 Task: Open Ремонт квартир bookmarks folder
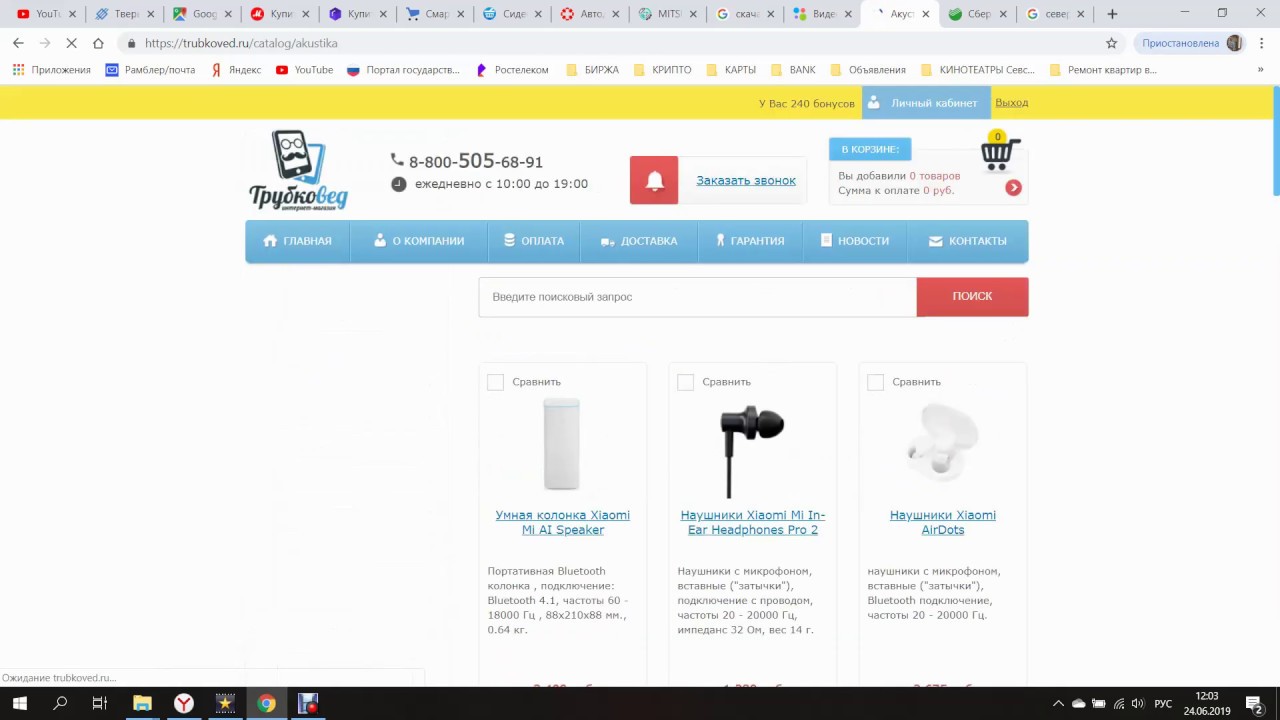point(1102,70)
